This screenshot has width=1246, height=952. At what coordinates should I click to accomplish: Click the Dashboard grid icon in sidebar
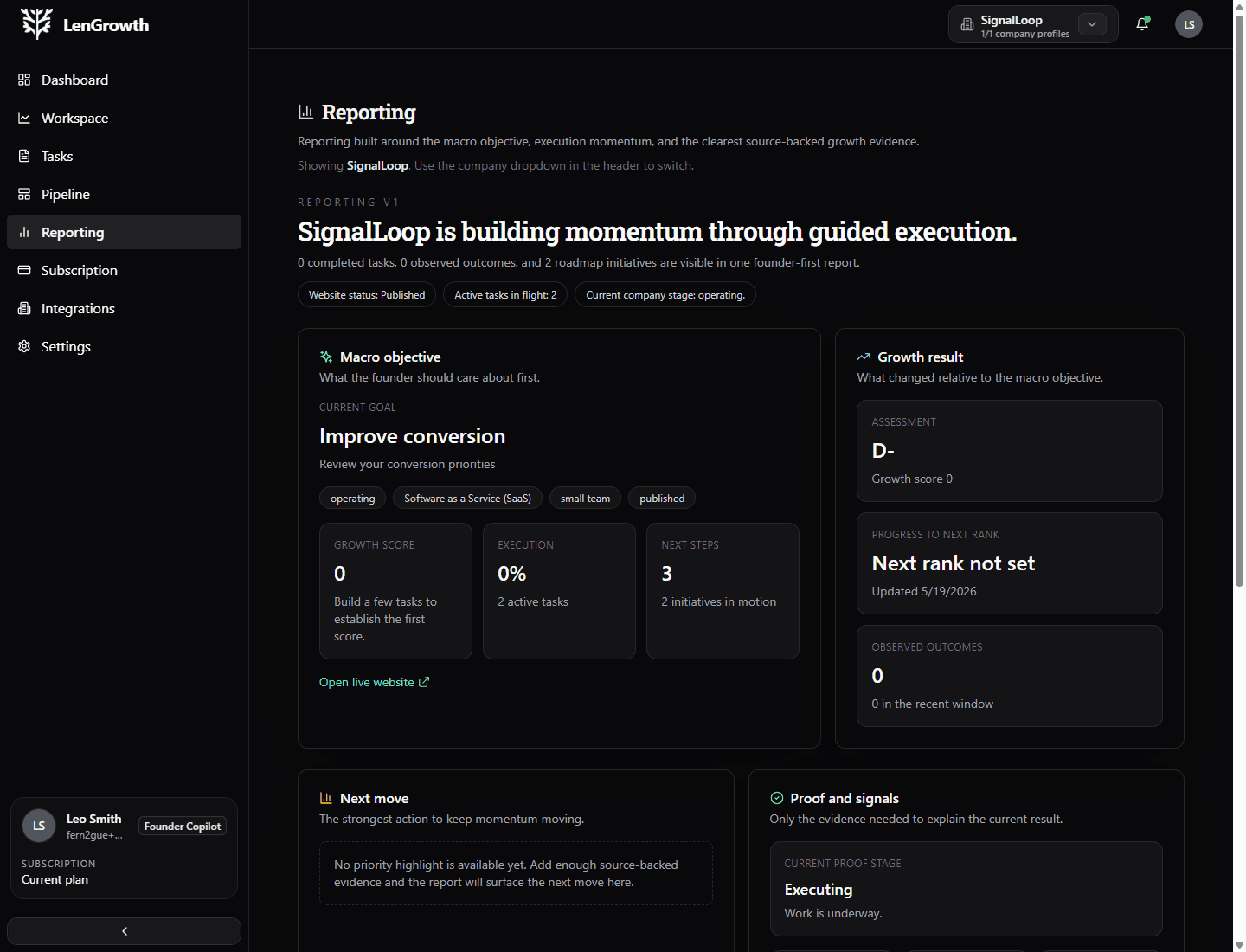(x=24, y=80)
